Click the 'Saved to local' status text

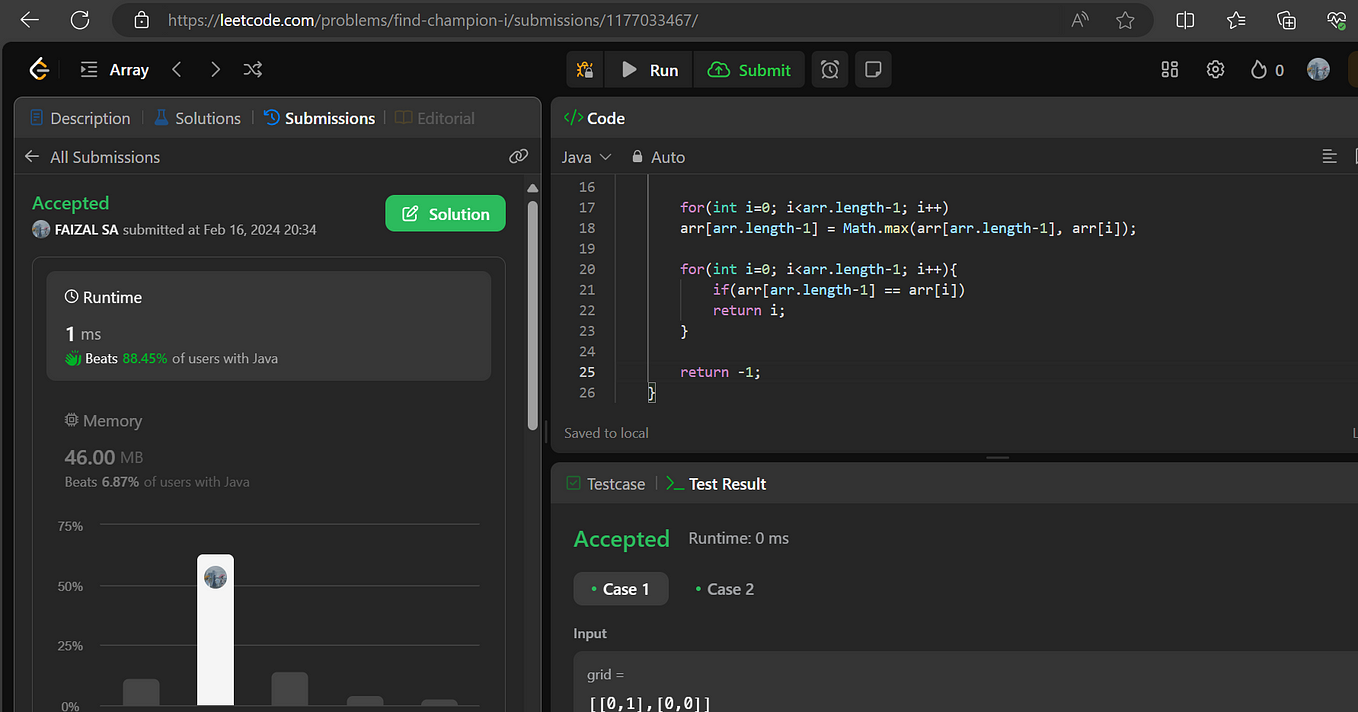click(606, 433)
